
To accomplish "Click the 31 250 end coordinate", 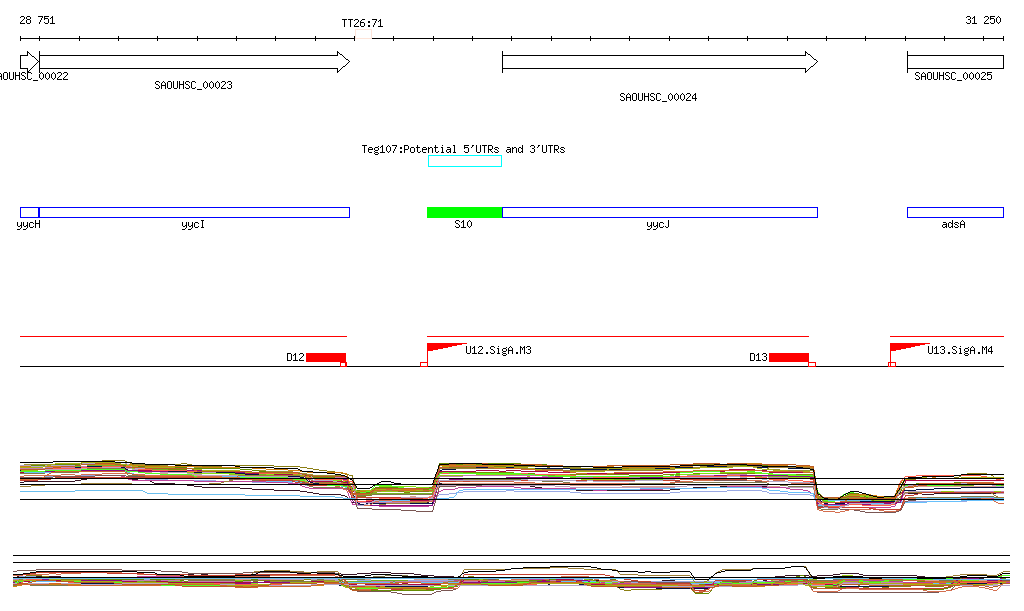I will click(x=983, y=20).
